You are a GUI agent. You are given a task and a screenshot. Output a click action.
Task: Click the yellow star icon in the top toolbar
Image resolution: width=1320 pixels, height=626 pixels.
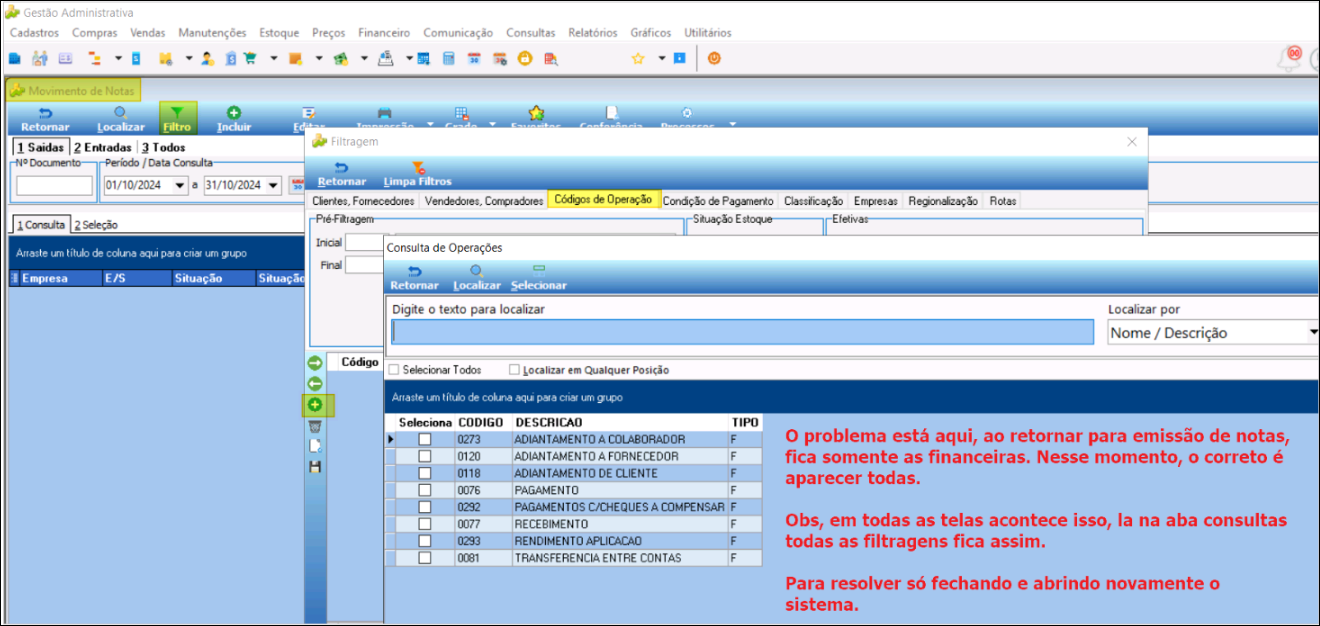point(637,58)
